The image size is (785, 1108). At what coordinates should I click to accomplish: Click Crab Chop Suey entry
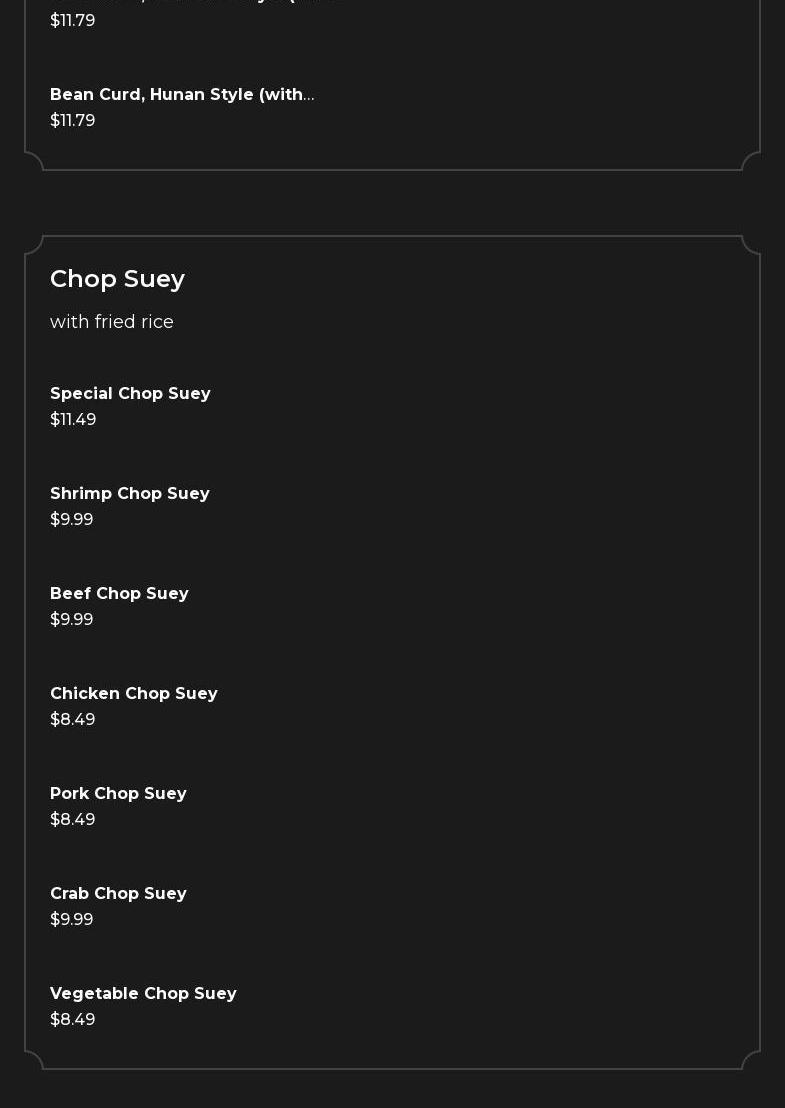(118, 894)
